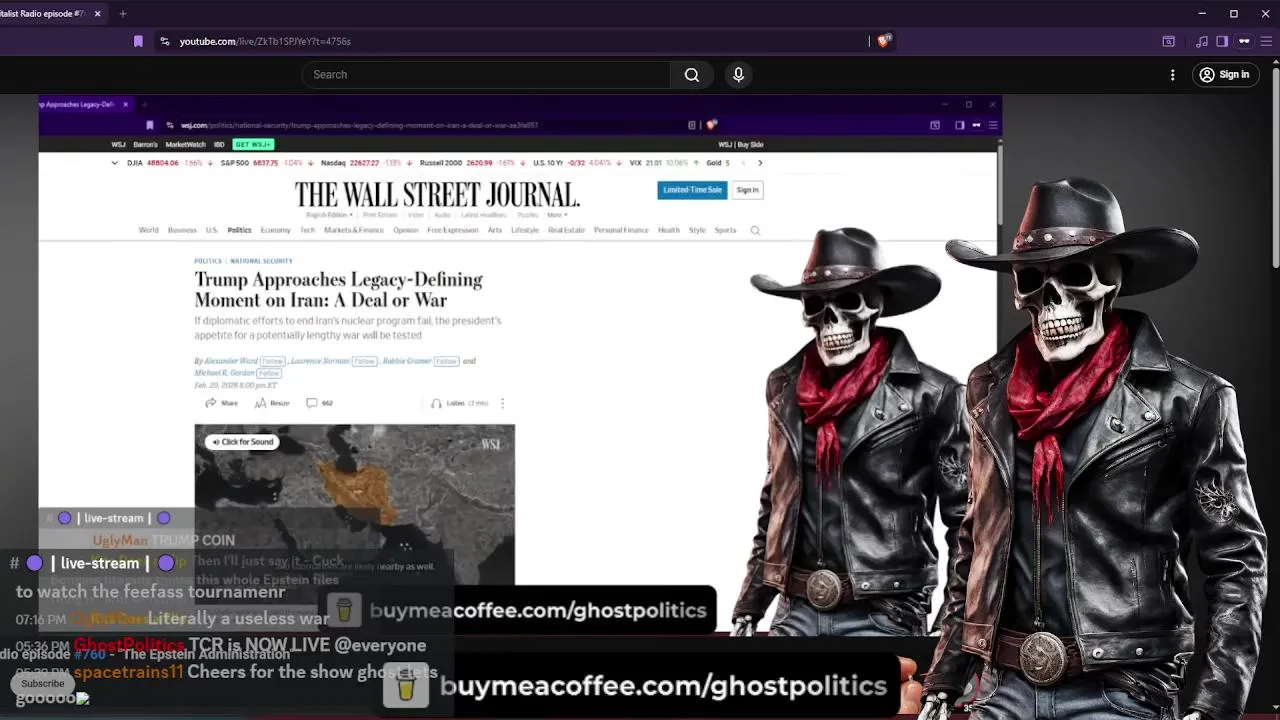
Task: Open site settings icon beside youtube.com address
Action: pos(165,41)
